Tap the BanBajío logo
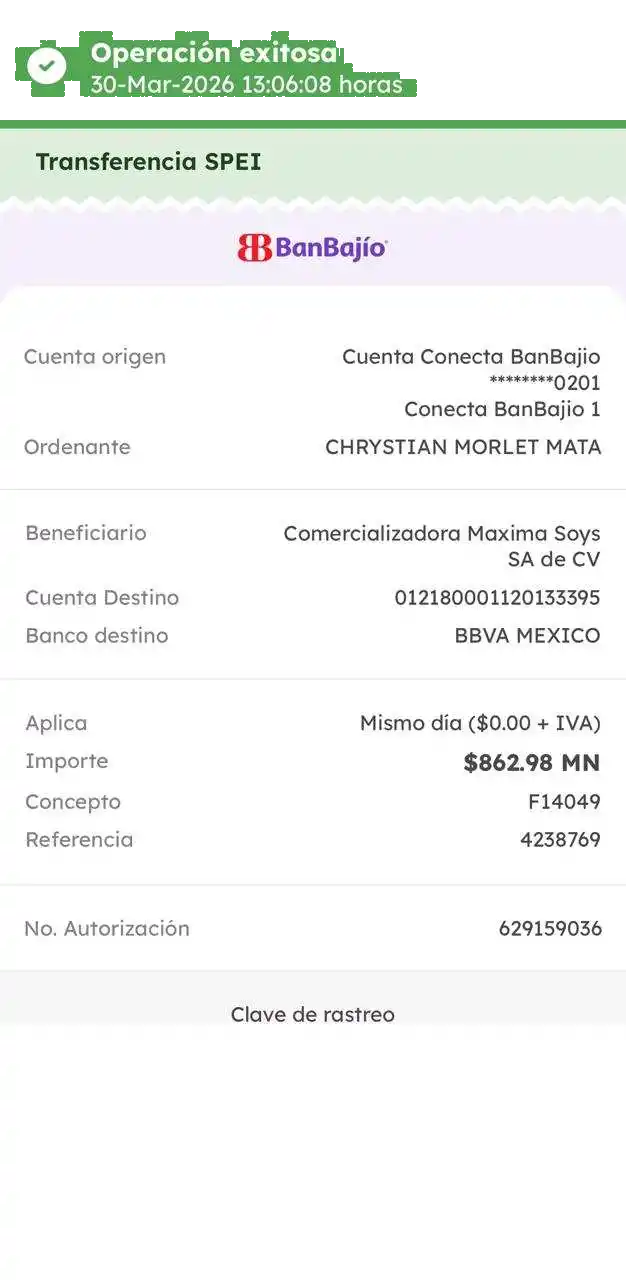Viewport: 626px width, 1280px height. pos(312,248)
